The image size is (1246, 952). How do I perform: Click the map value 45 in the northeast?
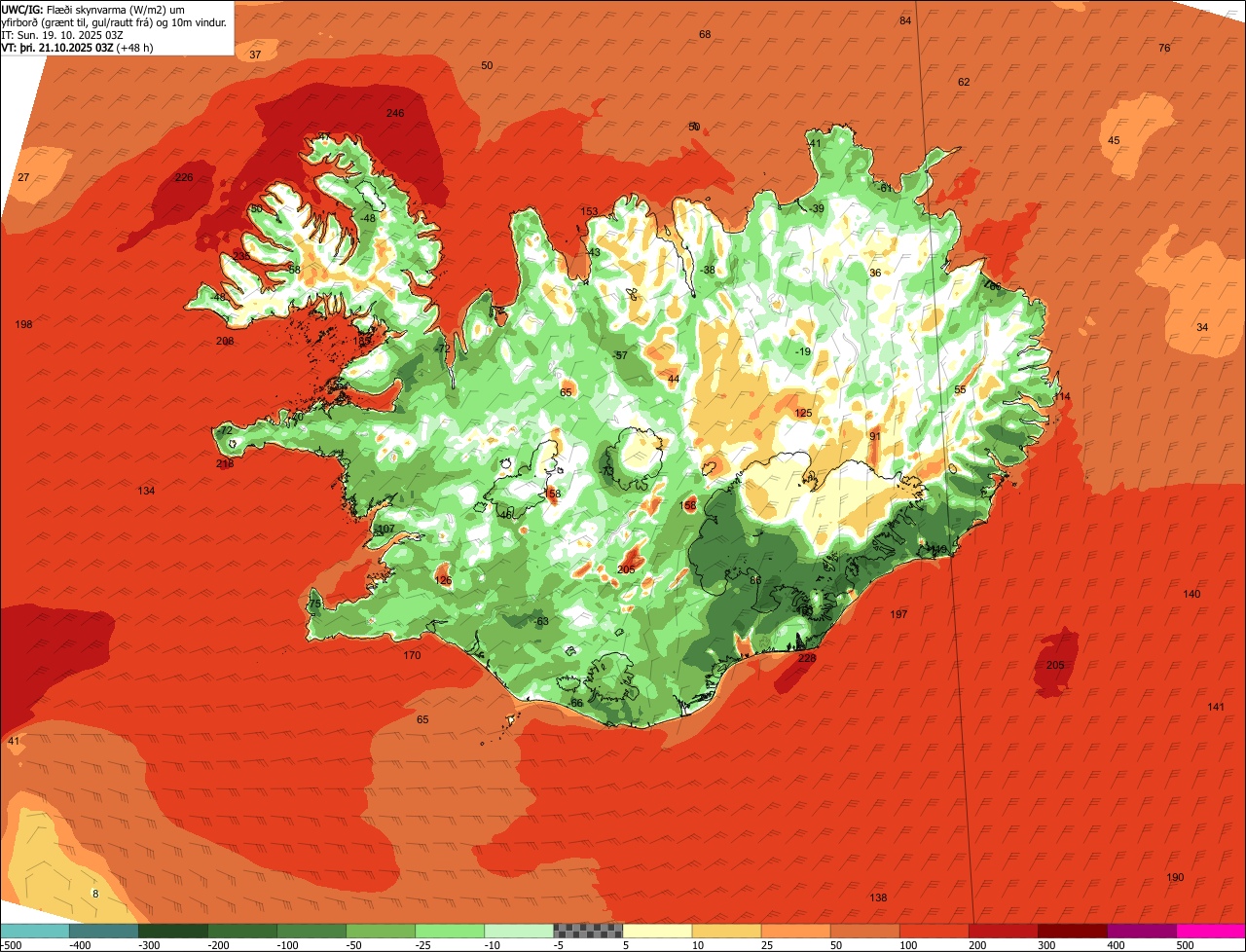point(1115,140)
